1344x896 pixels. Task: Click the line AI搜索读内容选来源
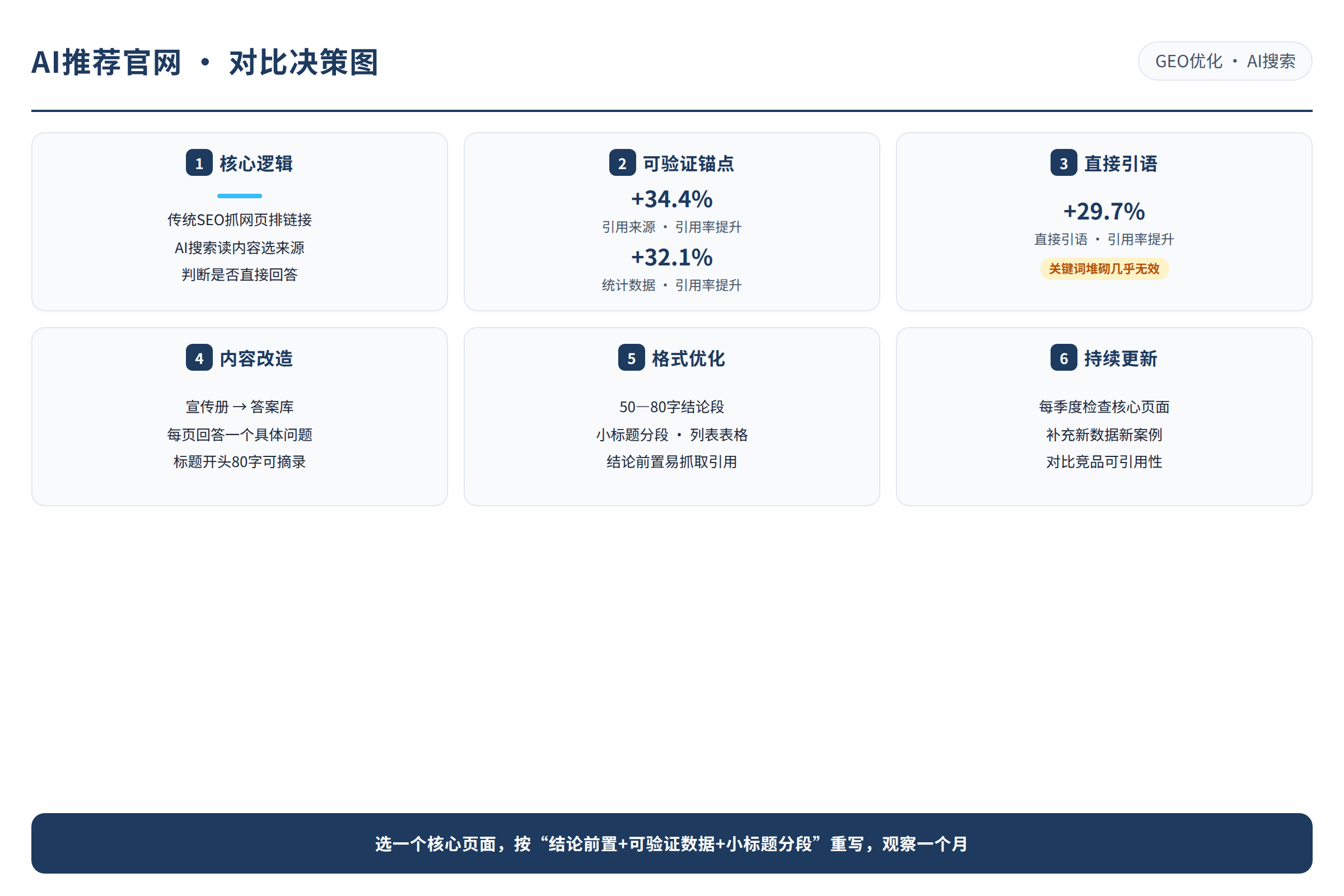tap(240, 248)
